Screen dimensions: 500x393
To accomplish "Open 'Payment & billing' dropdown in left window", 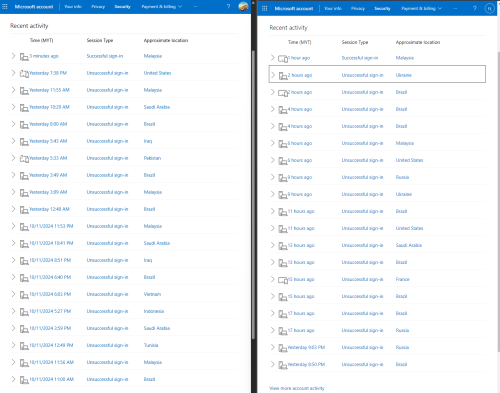I will click(162, 7).
